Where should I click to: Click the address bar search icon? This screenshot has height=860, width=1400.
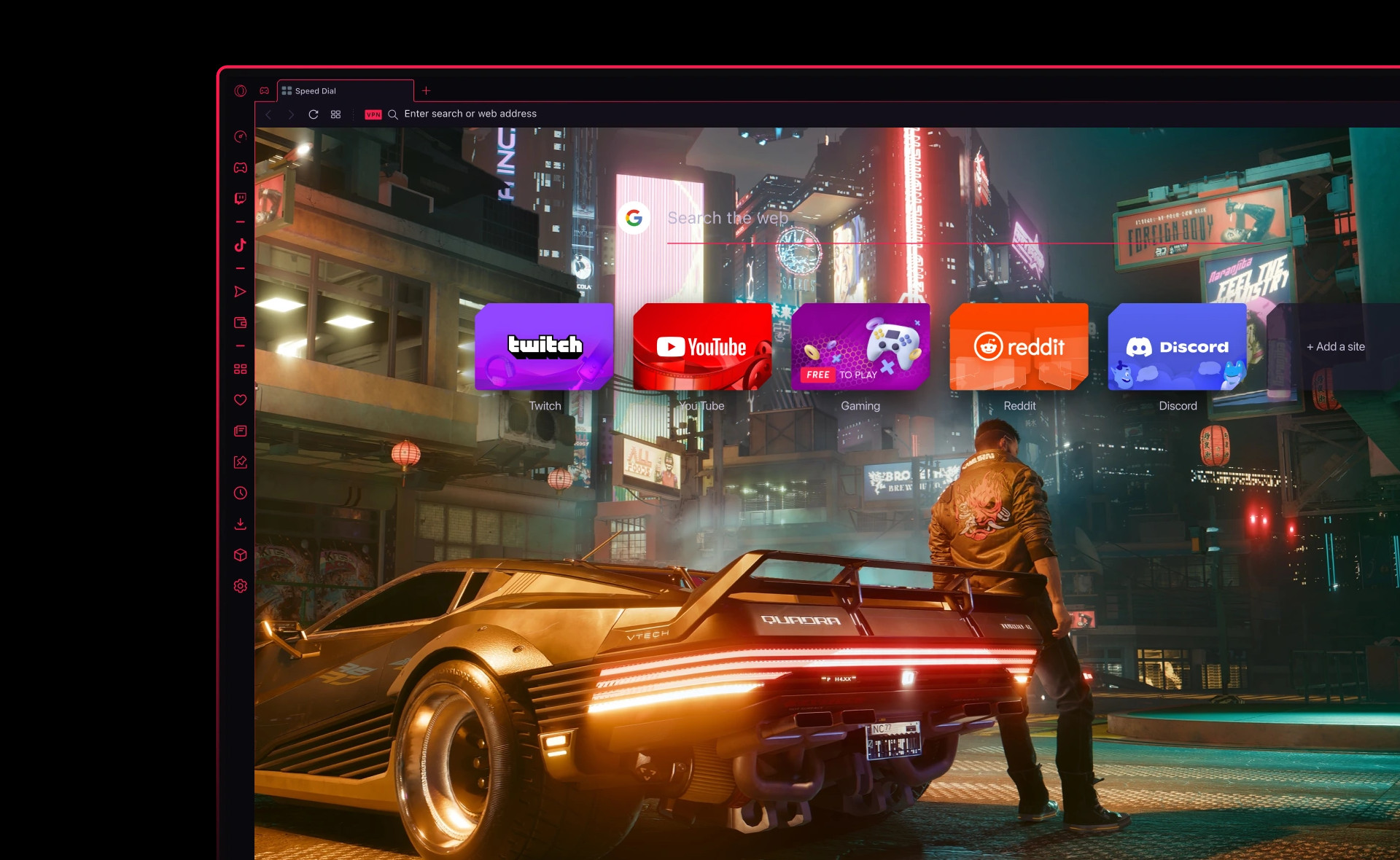pyautogui.click(x=392, y=114)
